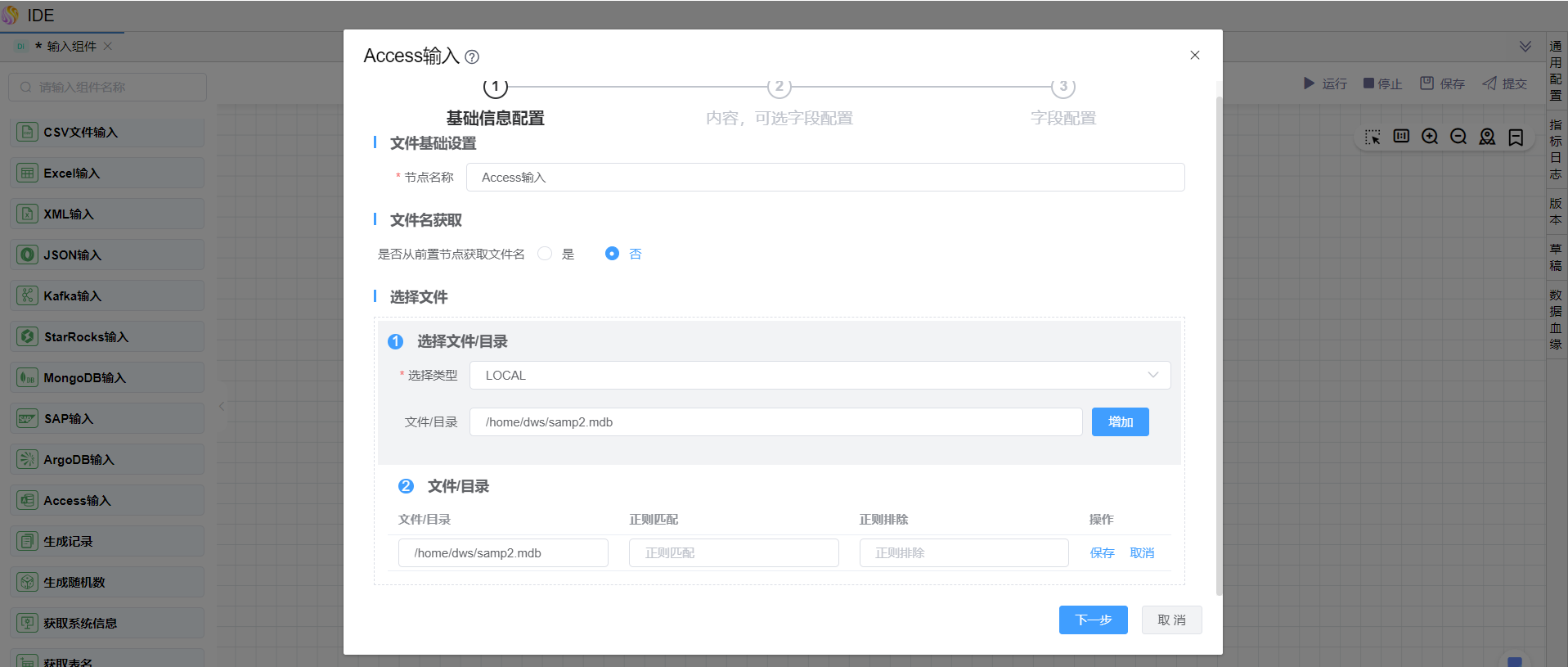Viewport: 1568px width, 667px height.
Task: Open the 数据血缘 side tab
Action: pyautogui.click(x=1556, y=319)
